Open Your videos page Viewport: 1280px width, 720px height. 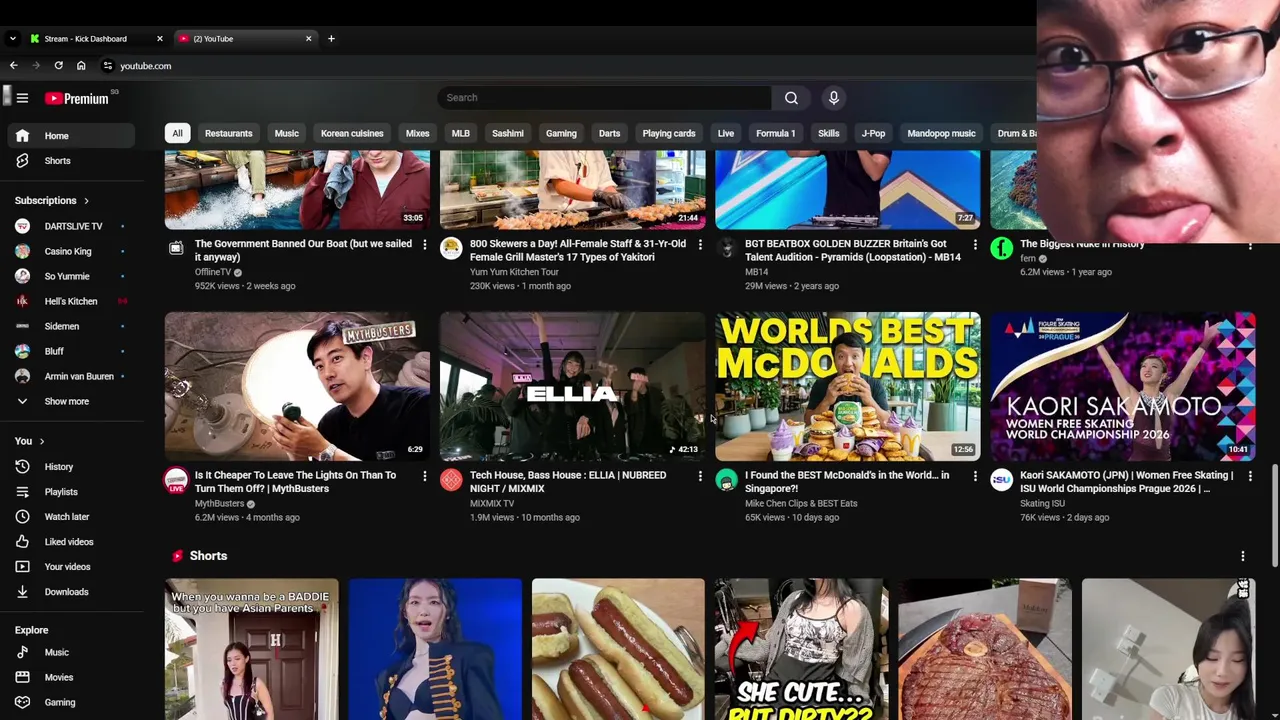[x=70, y=567]
